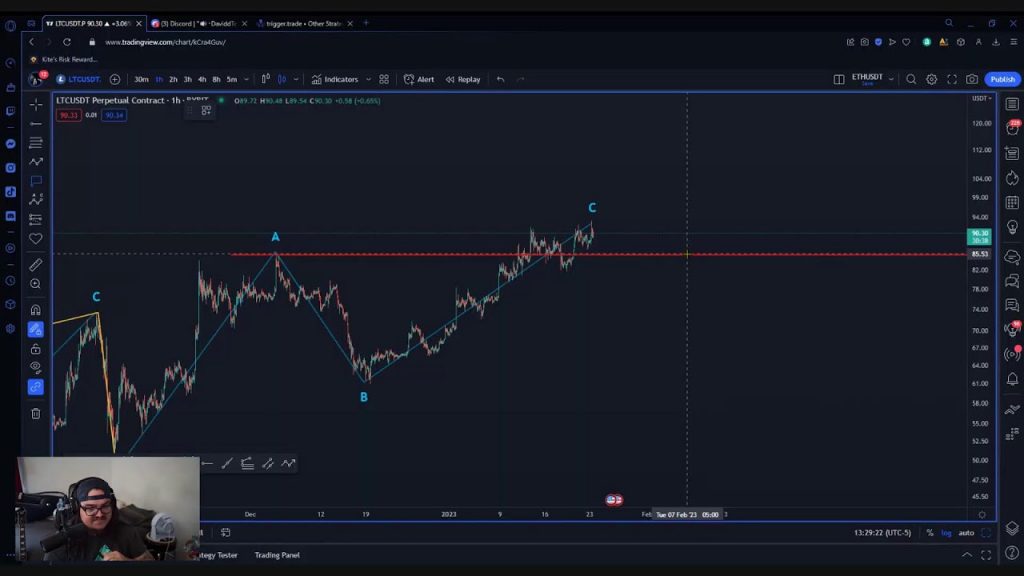
Task: Select the 4h timeframe
Action: (202, 79)
